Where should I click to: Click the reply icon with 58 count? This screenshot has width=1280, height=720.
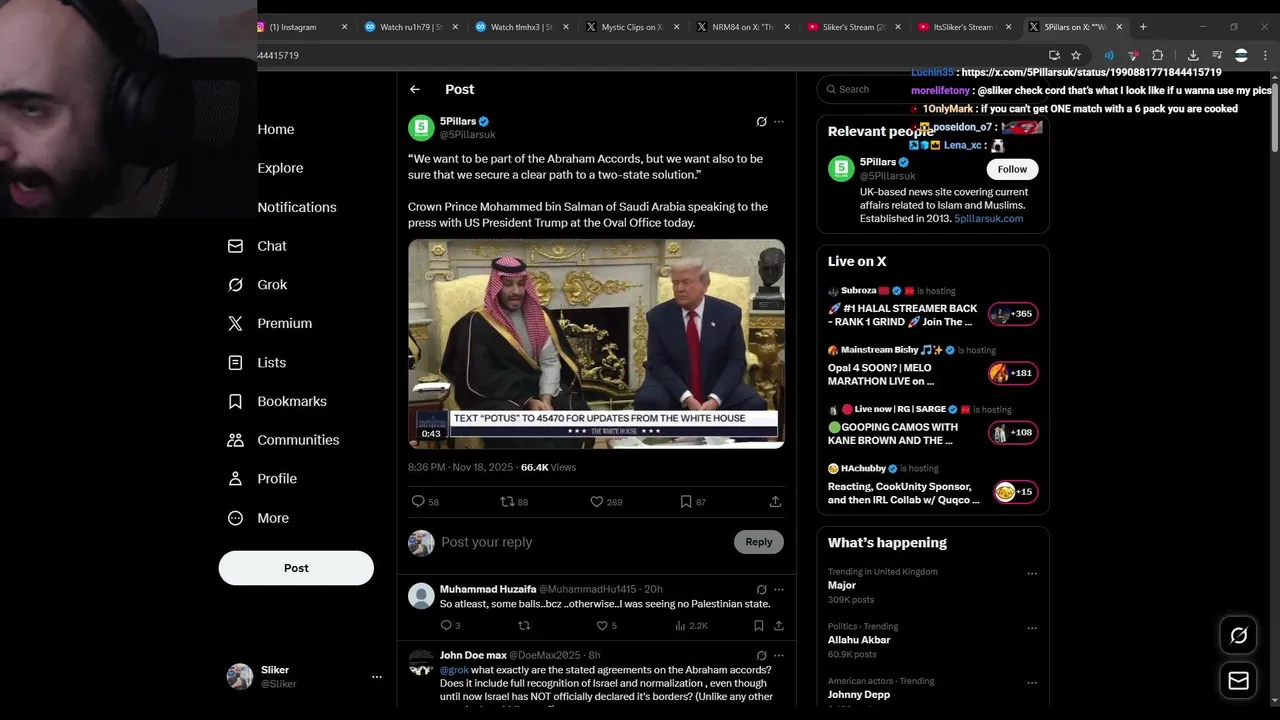(x=418, y=501)
